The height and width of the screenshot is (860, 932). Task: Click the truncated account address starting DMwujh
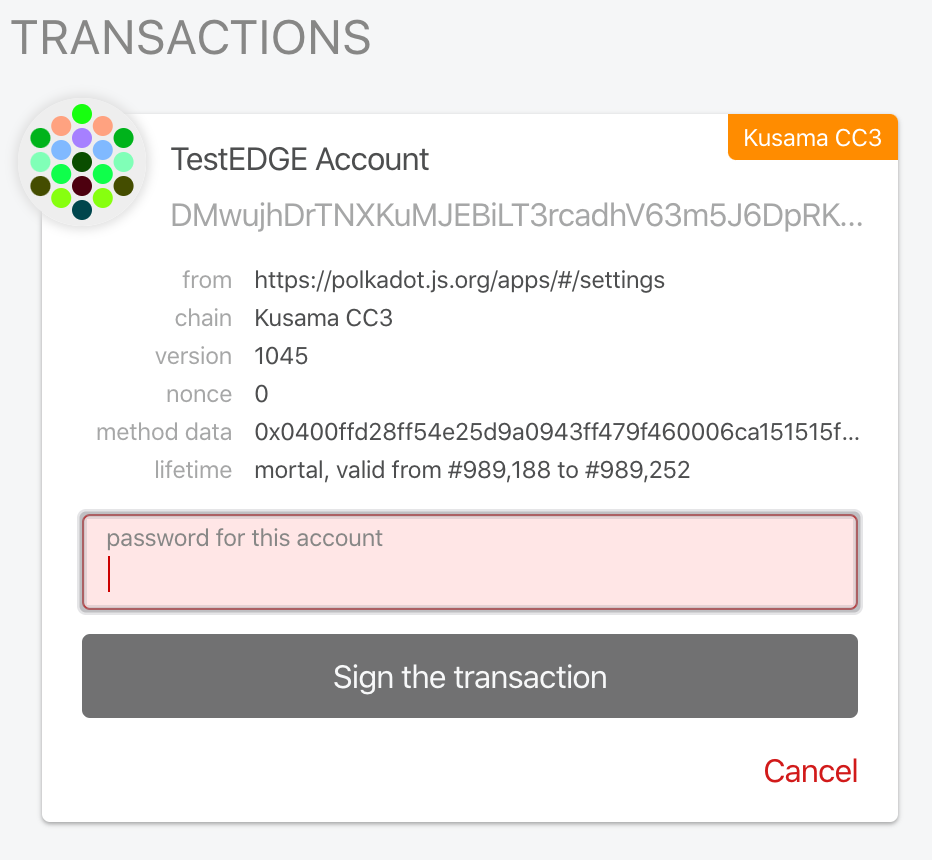(x=516, y=215)
